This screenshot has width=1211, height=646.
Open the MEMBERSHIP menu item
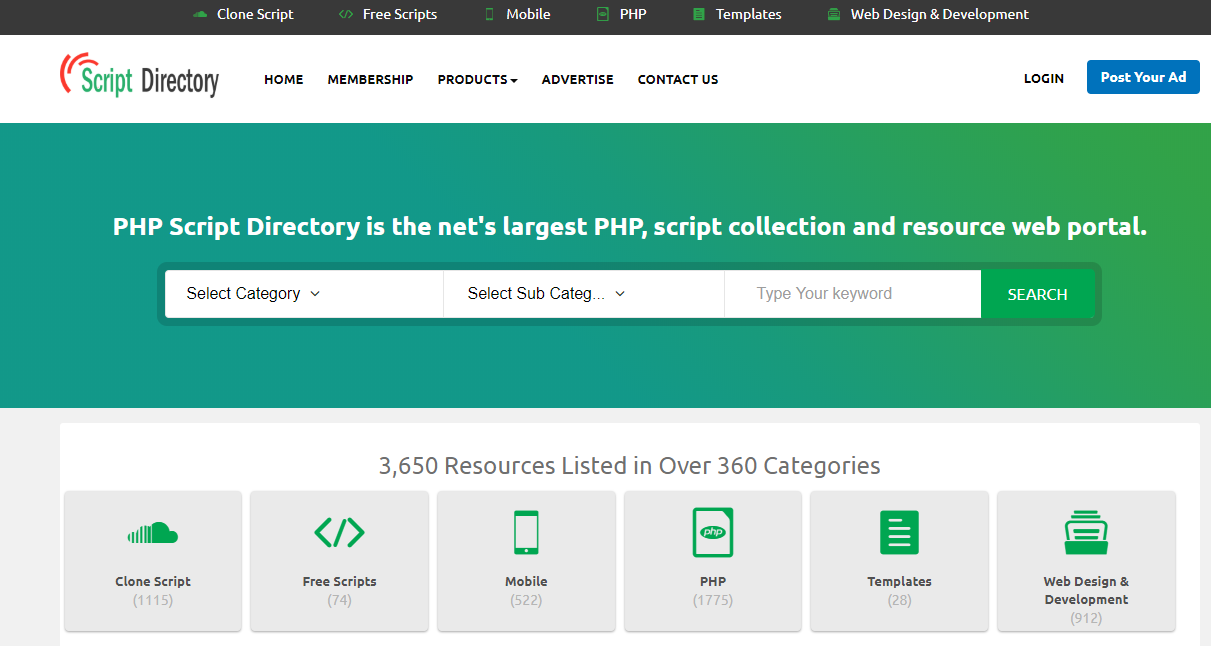[x=370, y=79]
